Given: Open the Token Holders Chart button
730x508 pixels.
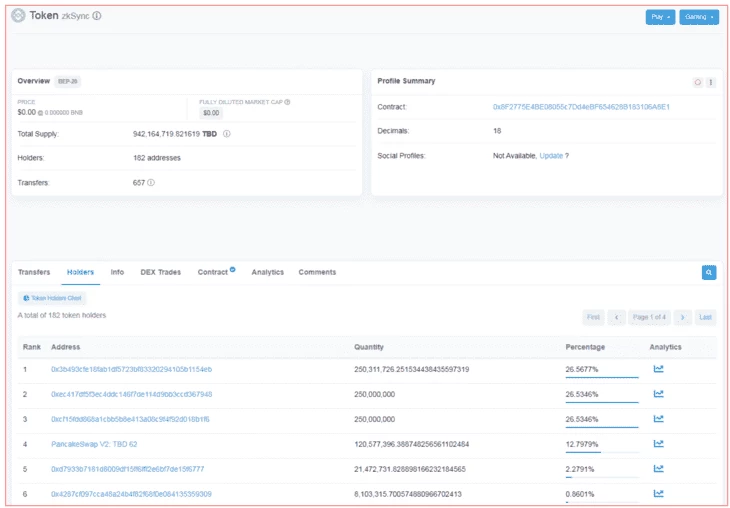Looking at the screenshot, I should click(x=52, y=298).
